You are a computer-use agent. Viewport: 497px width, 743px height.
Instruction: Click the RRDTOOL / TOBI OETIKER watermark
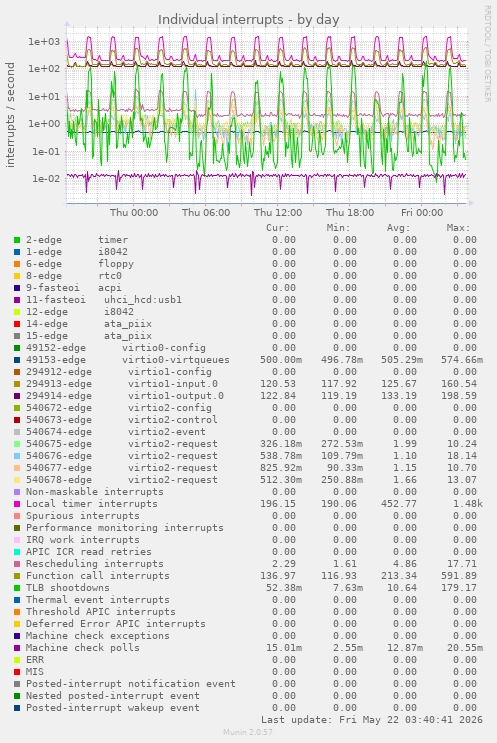pyautogui.click(x=487, y=54)
